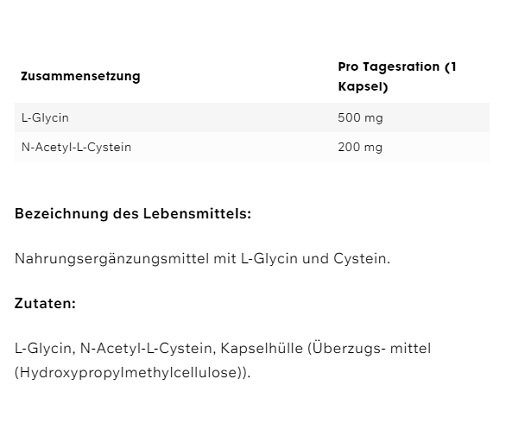Click the Bezeichnung des Lebensmittels heading
Viewport: 512px width, 442px height.
coord(133,213)
